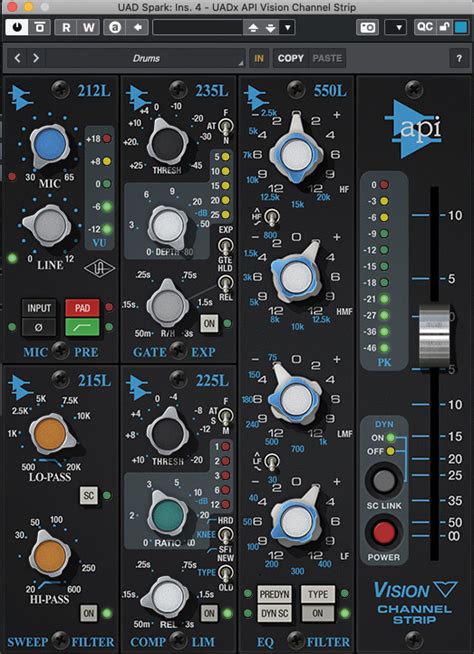474x654 pixels.
Task: Click the DYN SC button
Action: point(275,613)
